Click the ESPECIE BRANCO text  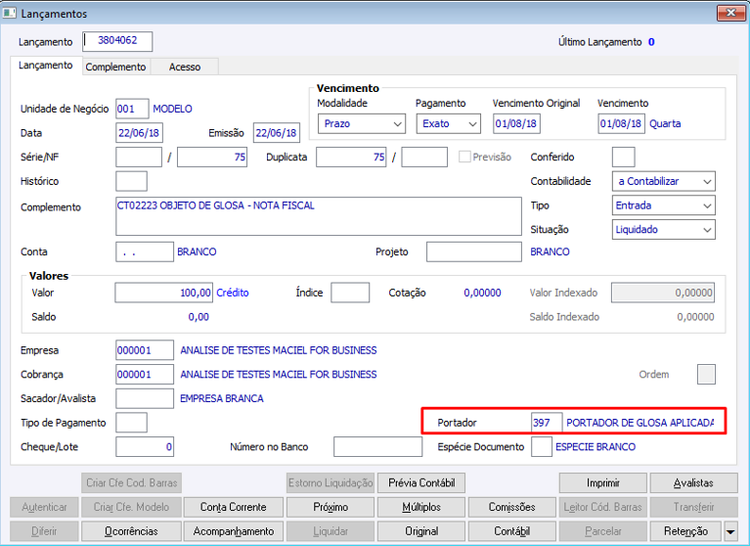[596, 447]
